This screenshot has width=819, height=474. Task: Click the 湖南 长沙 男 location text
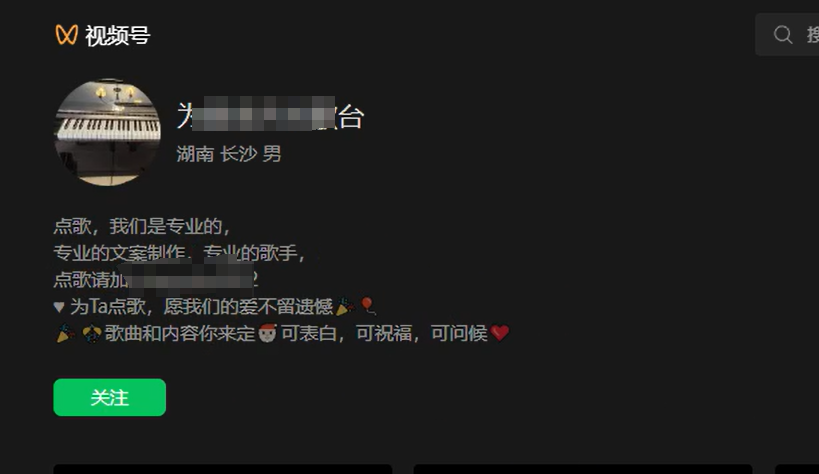tap(229, 154)
